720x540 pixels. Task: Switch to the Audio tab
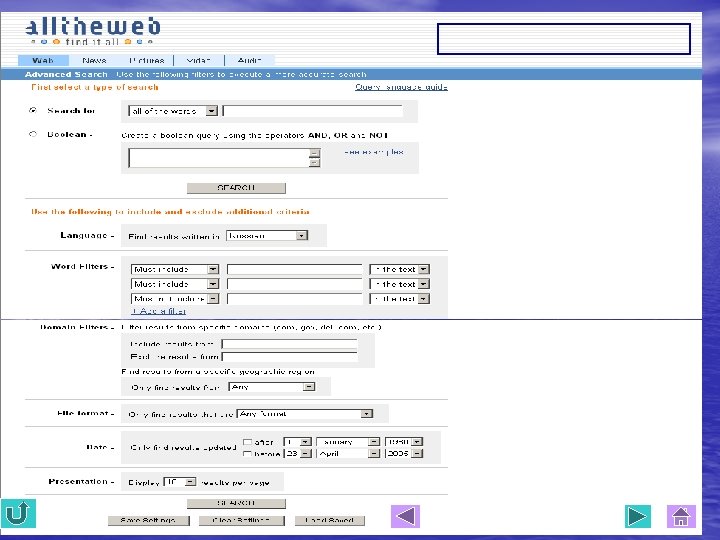click(x=249, y=60)
